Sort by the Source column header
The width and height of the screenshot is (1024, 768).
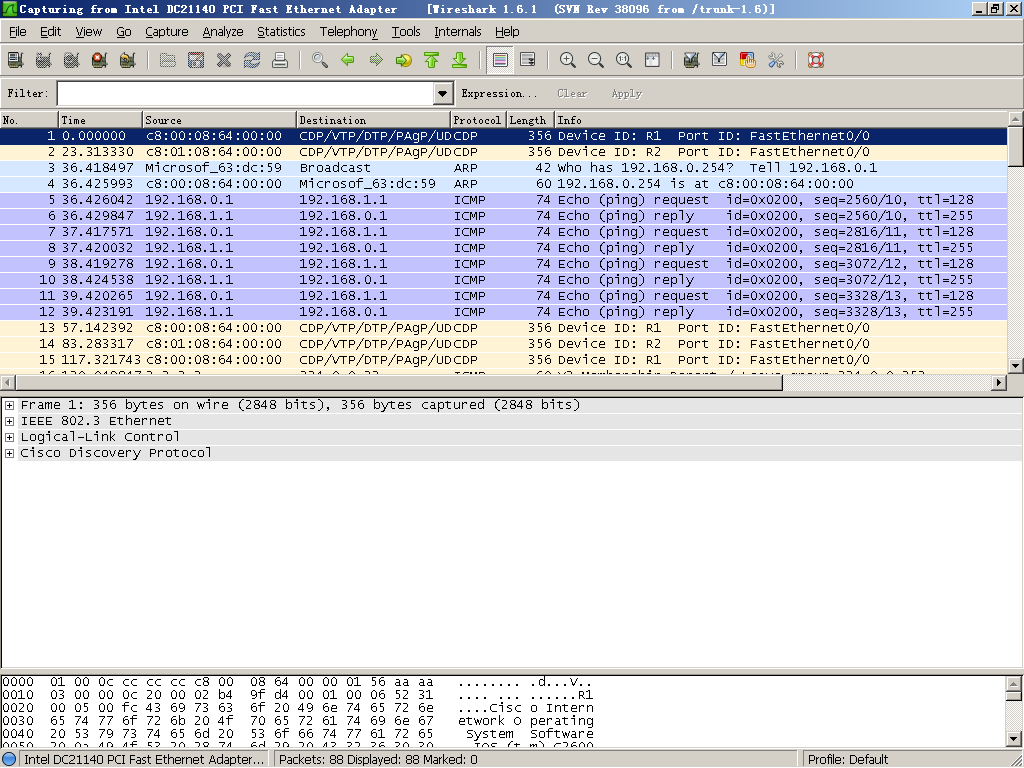coord(219,120)
